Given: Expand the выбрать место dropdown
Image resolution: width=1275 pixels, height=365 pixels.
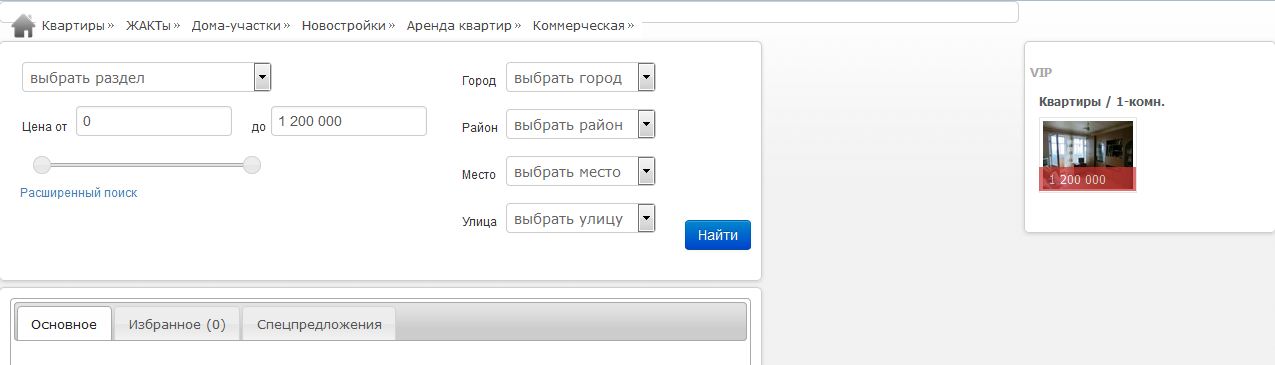Looking at the screenshot, I should tap(581, 171).
